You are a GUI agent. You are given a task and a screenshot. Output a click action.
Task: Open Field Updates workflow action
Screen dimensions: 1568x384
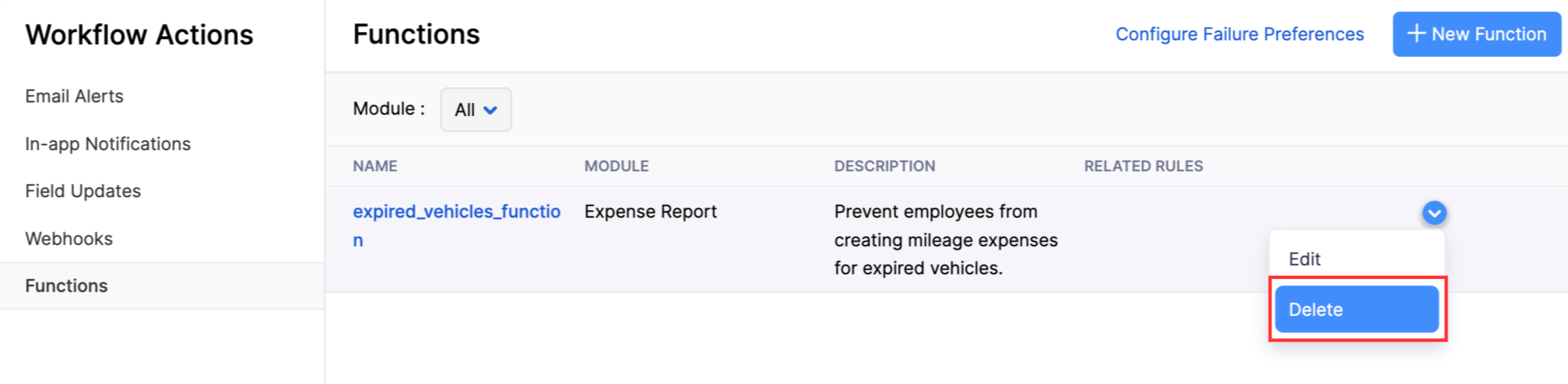(83, 191)
